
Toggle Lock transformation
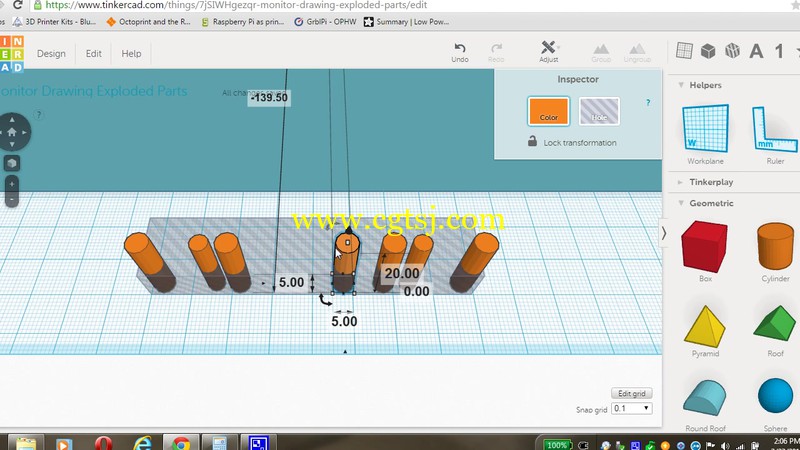click(572, 142)
